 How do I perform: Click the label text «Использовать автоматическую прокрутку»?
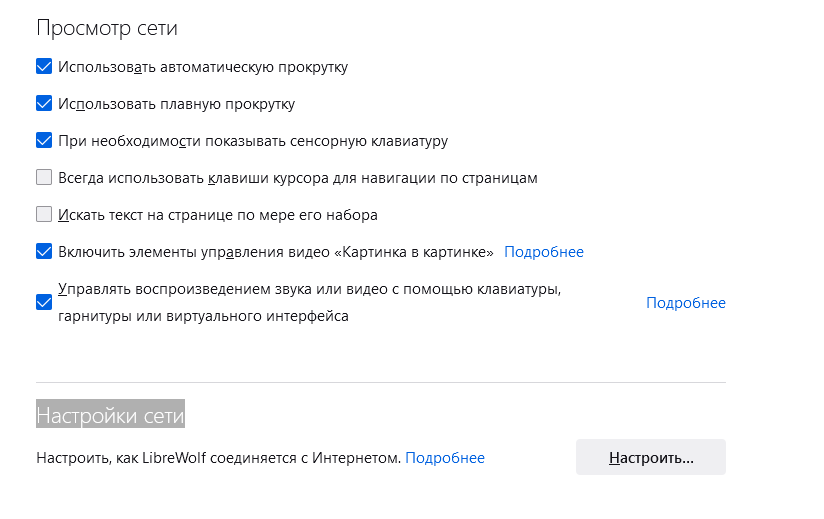203,67
